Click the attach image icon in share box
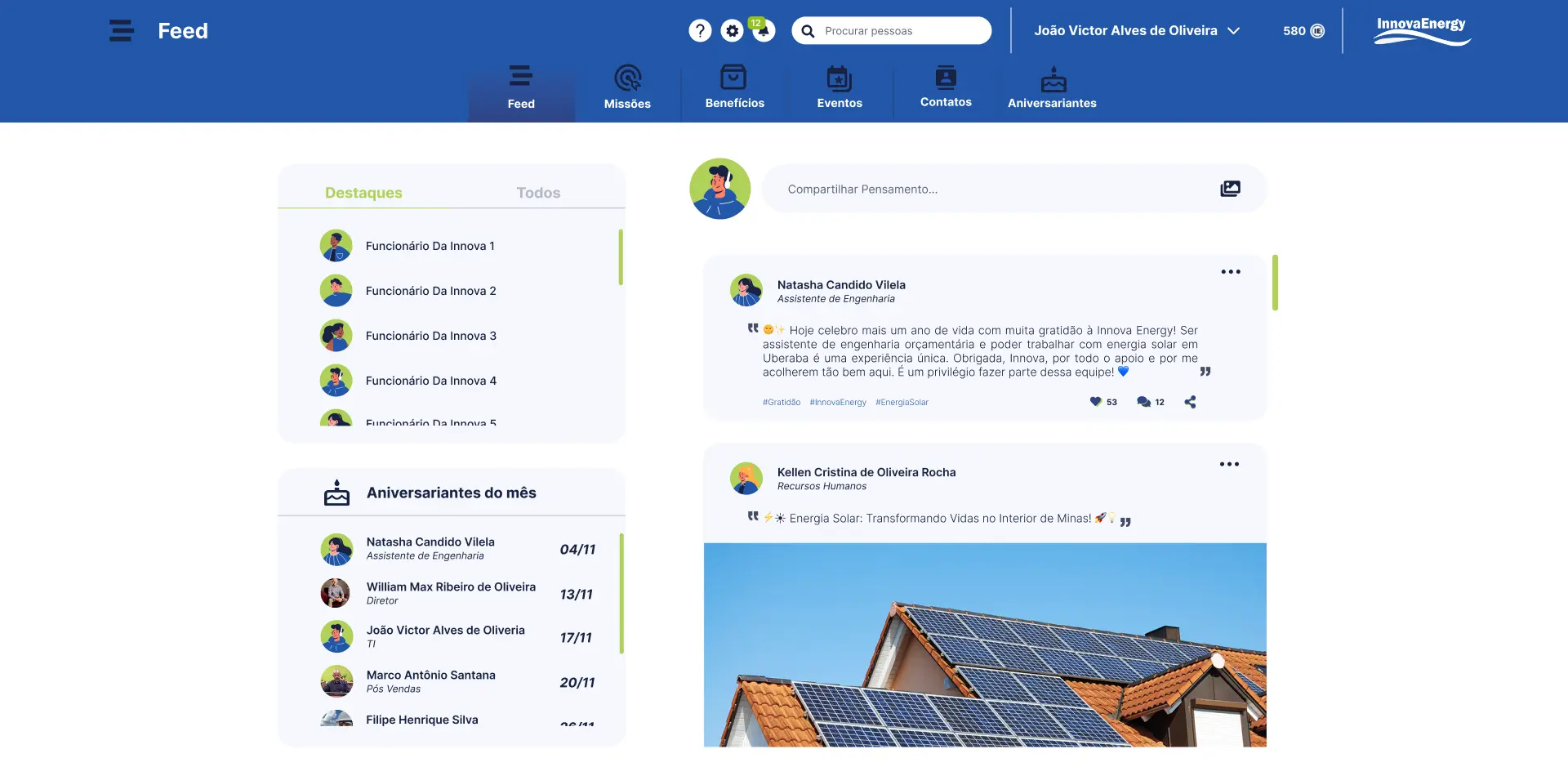Screen dimensions: 1568x776 (x=1230, y=189)
